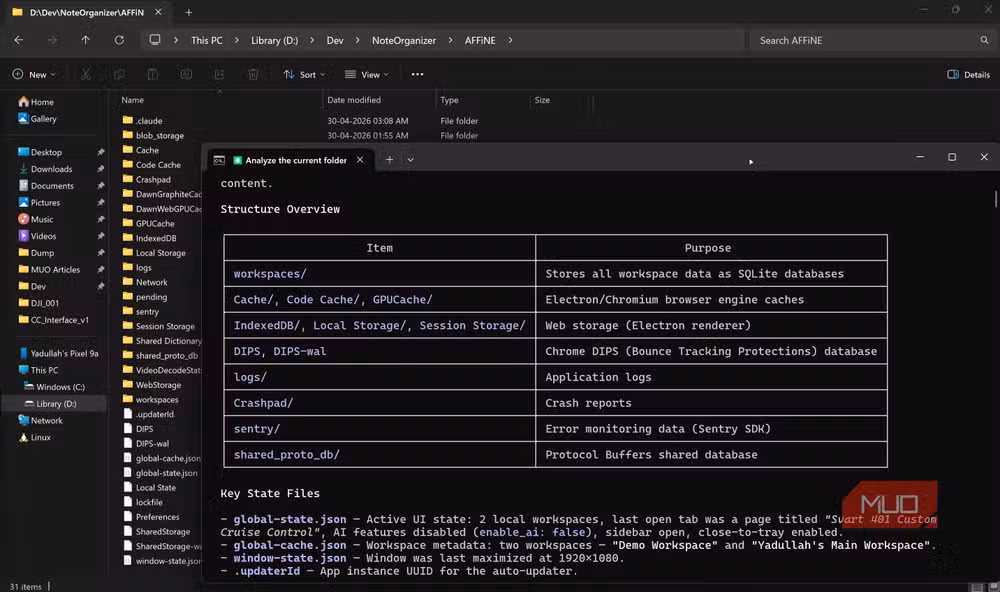
Task: Expand the New menu dropdown
Action: click(35, 74)
